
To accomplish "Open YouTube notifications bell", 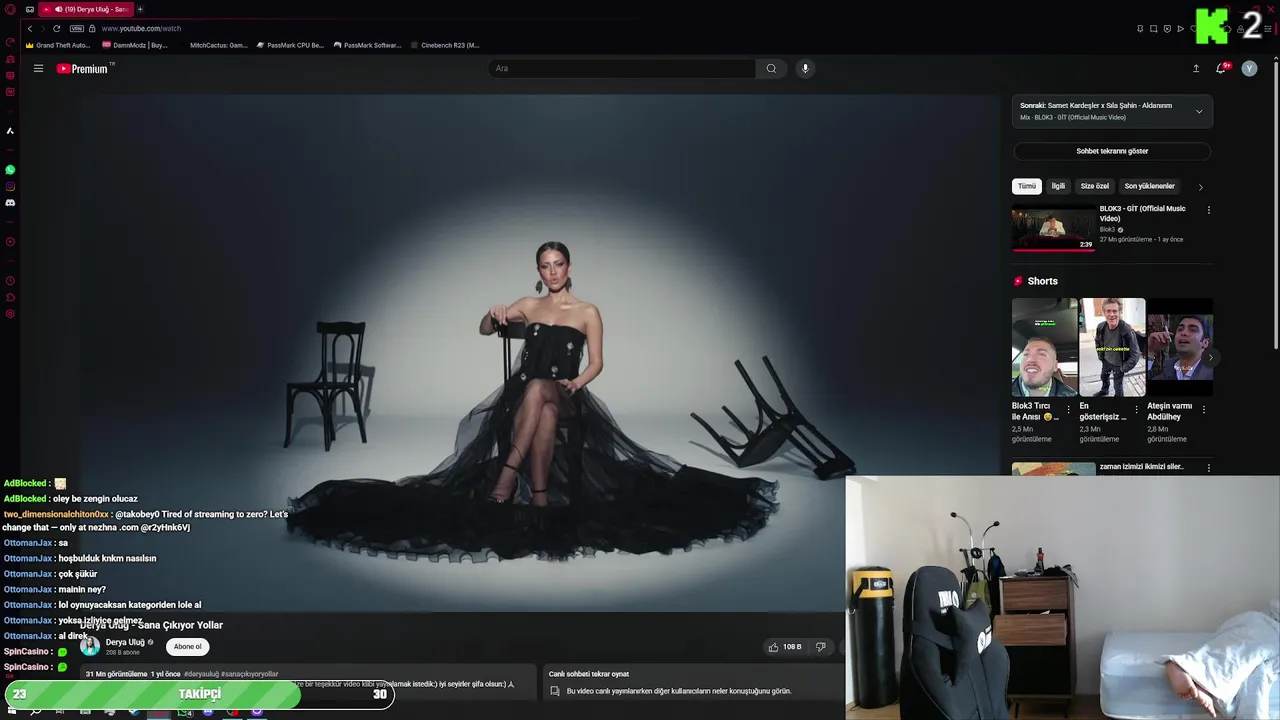I will pyautogui.click(x=1221, y=69).
